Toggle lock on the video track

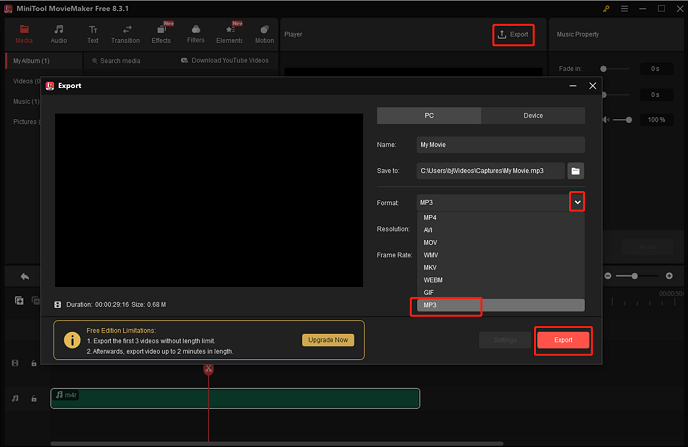coord(34,363)
